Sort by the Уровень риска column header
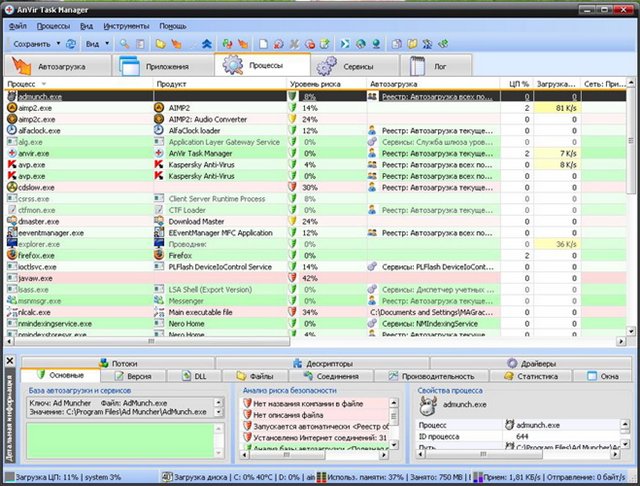This screenshot has height=486, width=640. [320, 85]
